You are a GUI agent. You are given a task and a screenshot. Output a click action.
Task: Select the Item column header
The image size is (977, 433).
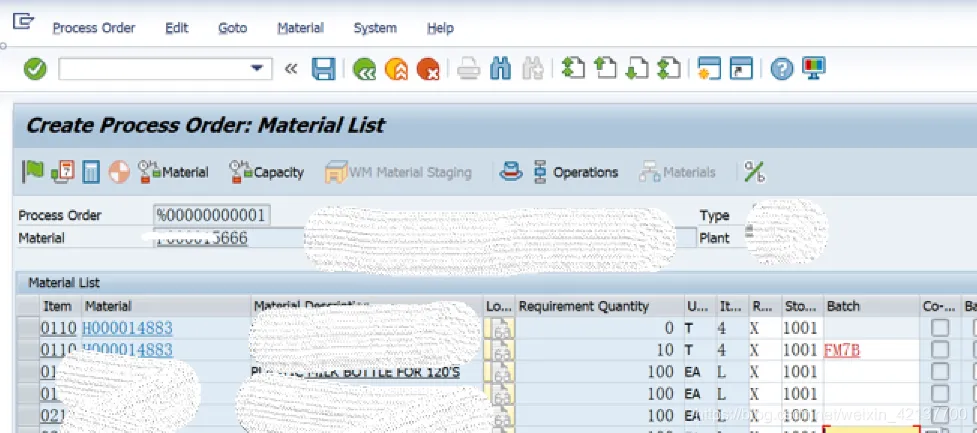(x=60, y=306)
